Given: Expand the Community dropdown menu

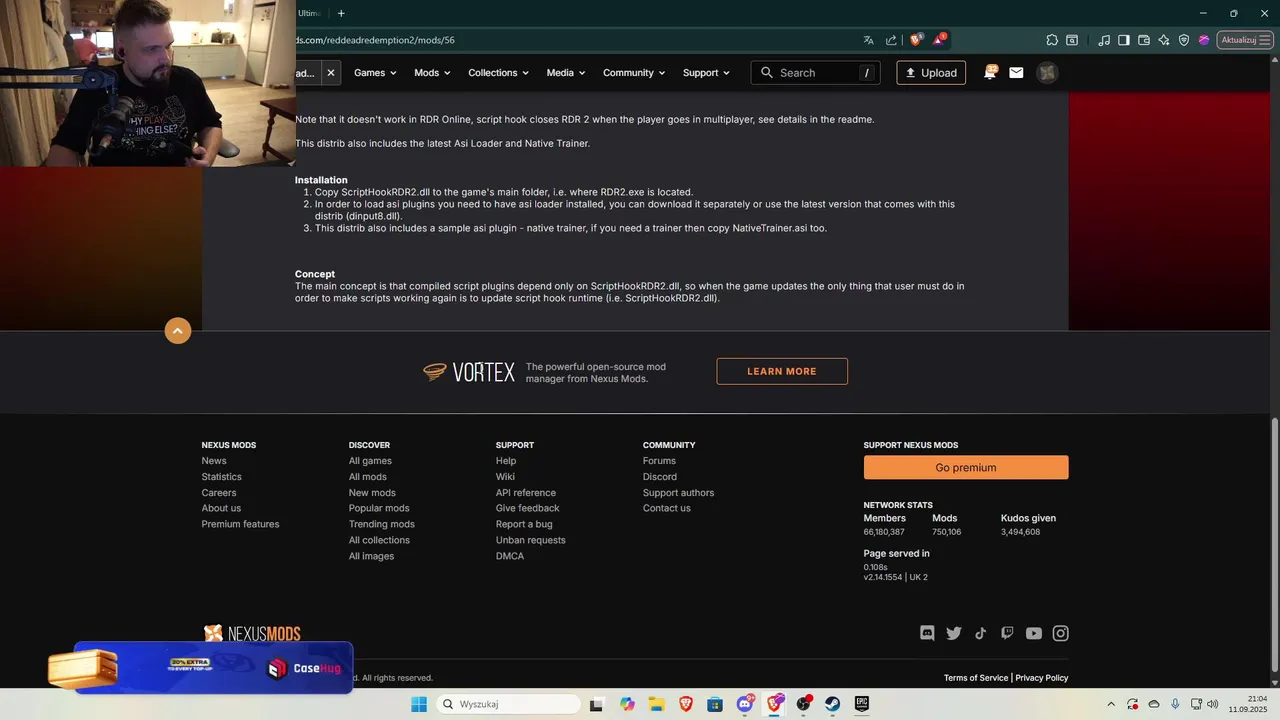Looking at the screenshot, I should coord(634,73).
